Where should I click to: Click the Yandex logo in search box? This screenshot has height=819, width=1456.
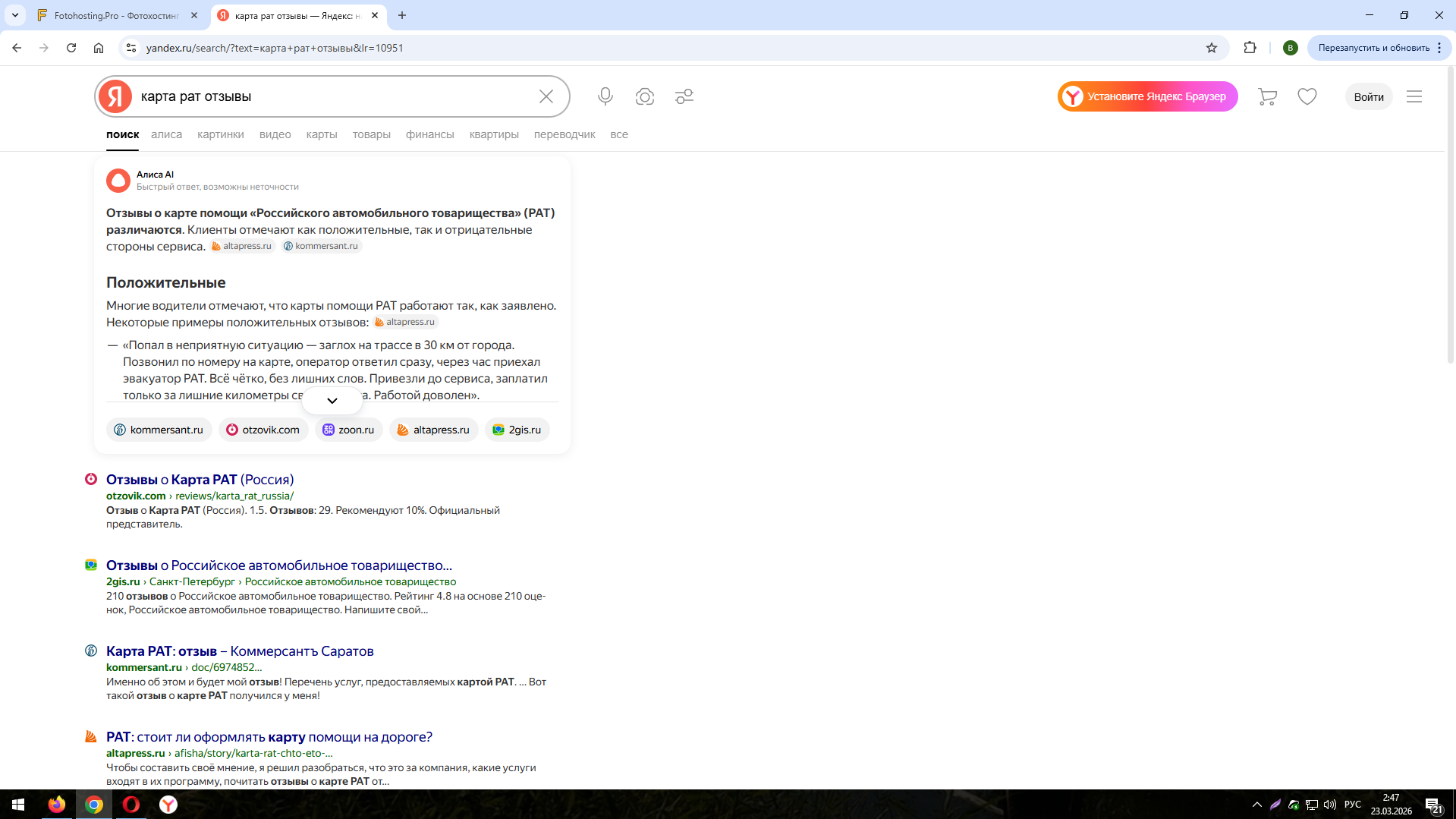pyautogui.click(x=115, y=96)
